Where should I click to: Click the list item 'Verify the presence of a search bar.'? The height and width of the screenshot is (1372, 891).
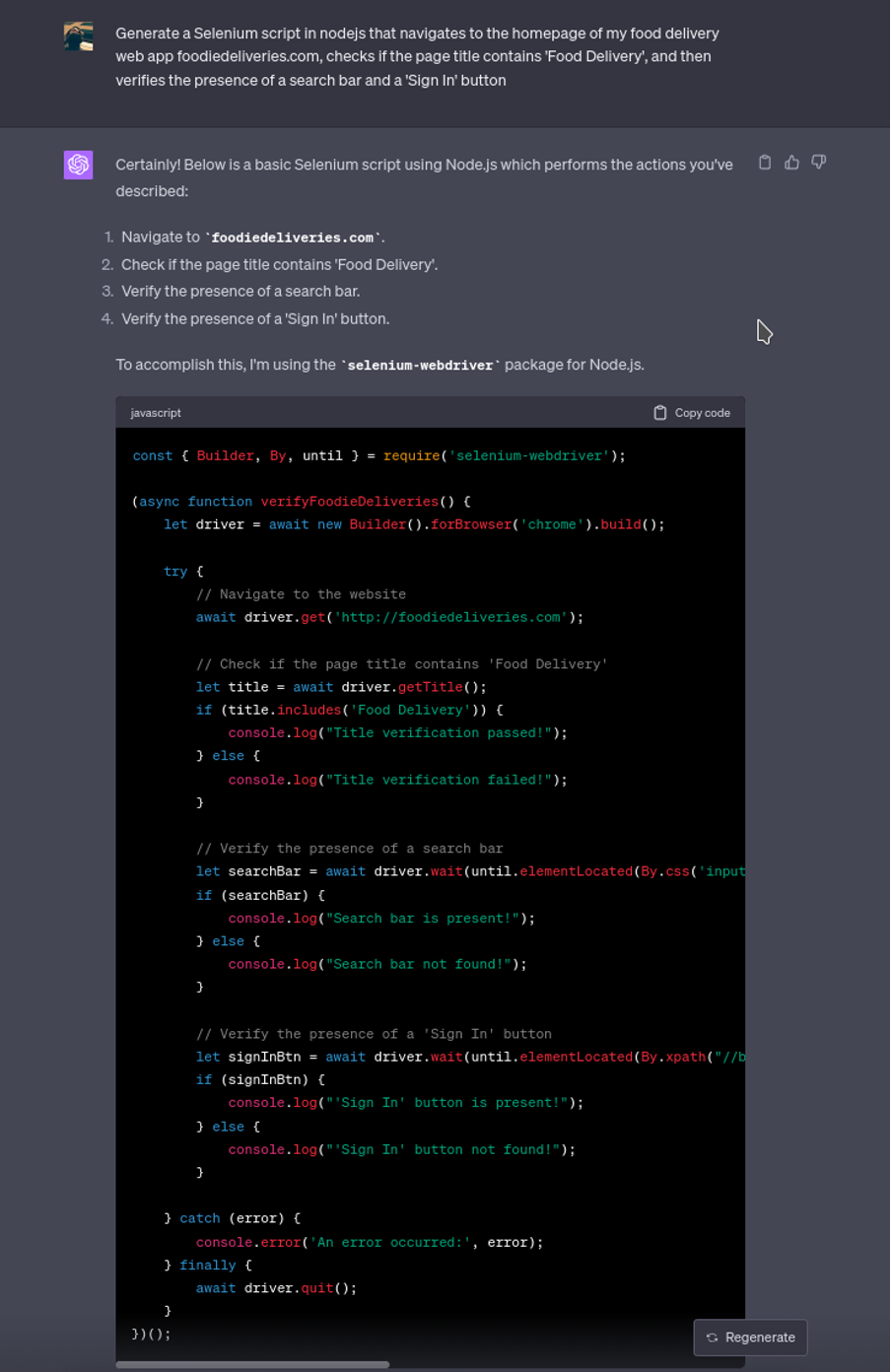pyautogui.click(x=240, y=292)
